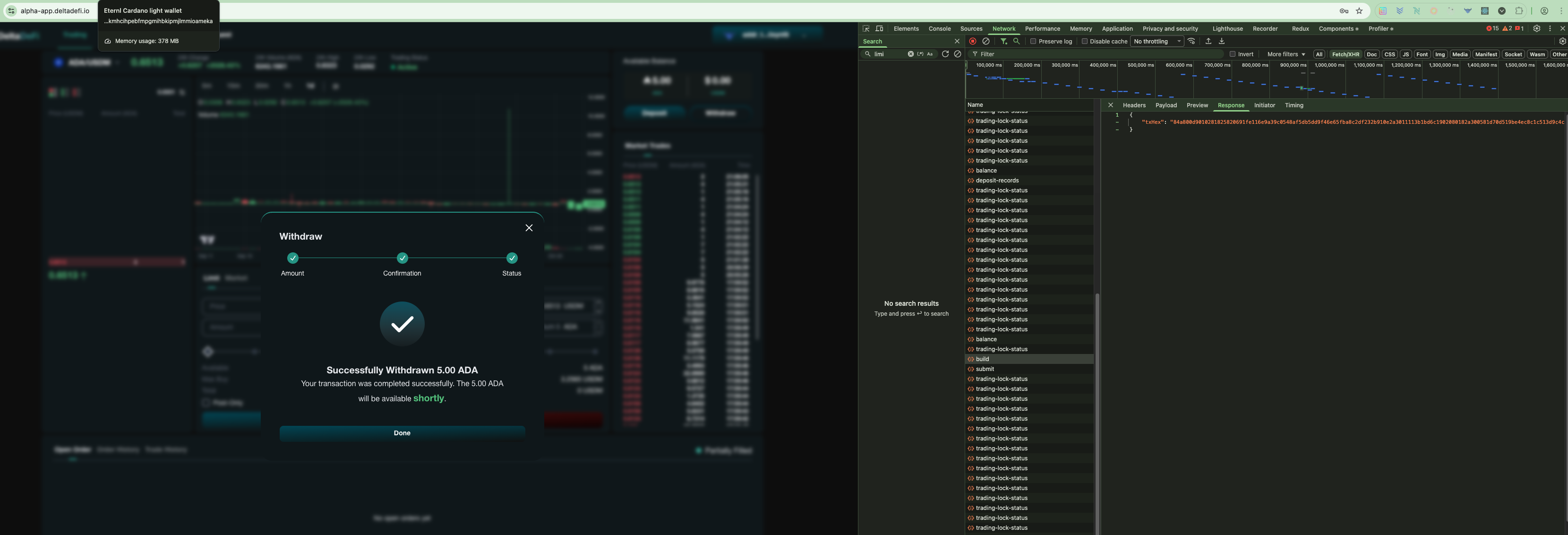Viewport: 1568px width, 535px height.
Task: Open network conditions wifi icon
Action: [1192, 42]
